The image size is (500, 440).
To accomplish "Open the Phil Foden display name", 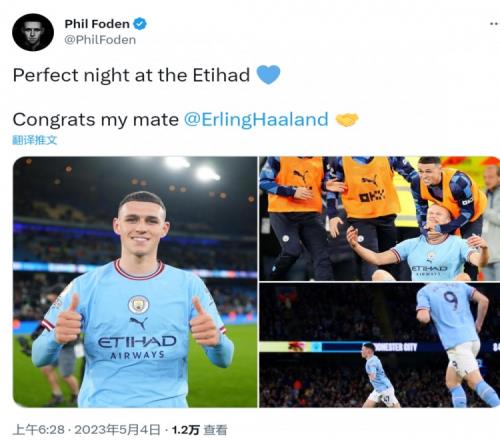I will pyautogui.click(x=97, y=24).
